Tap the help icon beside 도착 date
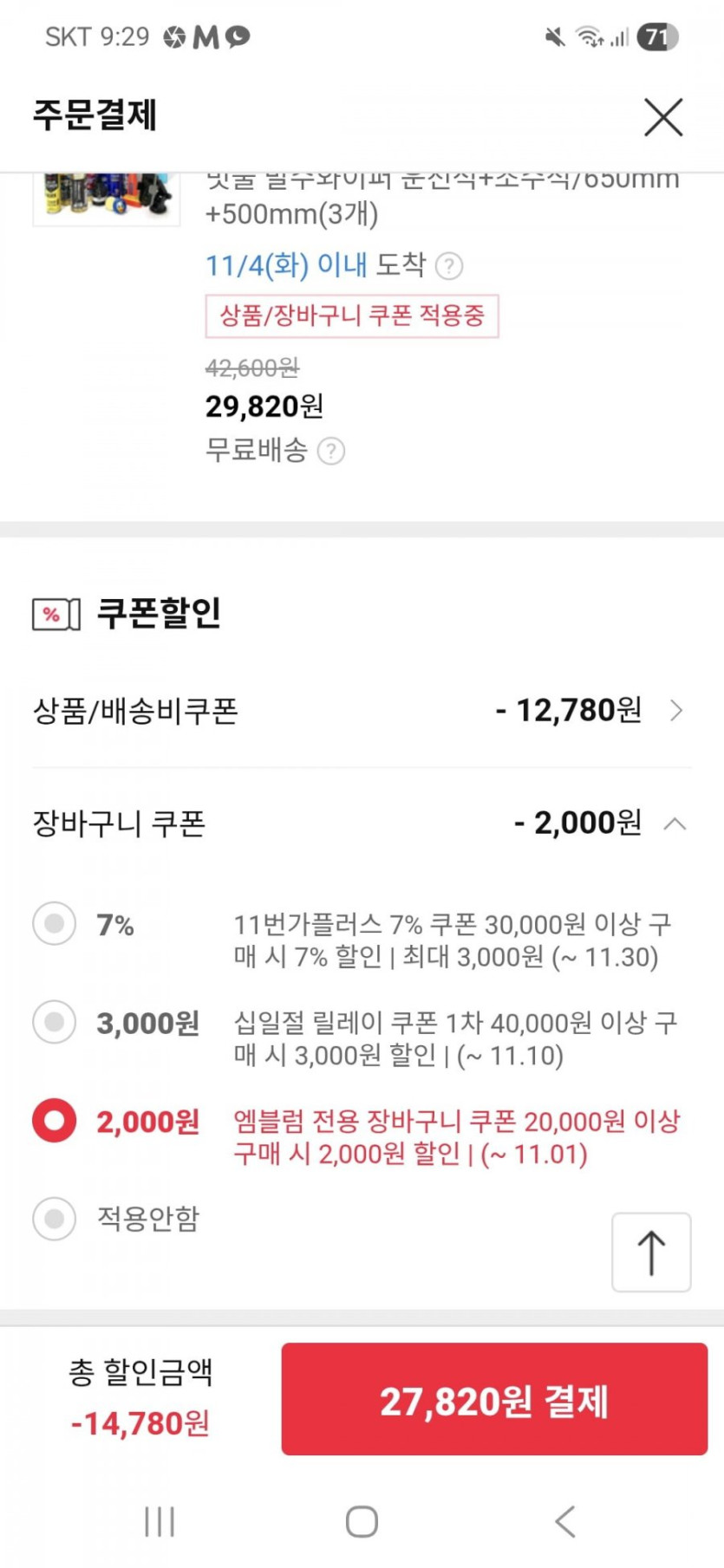 (x=448, y=265)
